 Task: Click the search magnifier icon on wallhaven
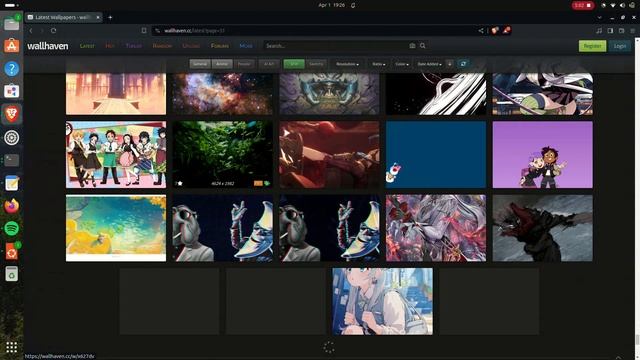422,46
